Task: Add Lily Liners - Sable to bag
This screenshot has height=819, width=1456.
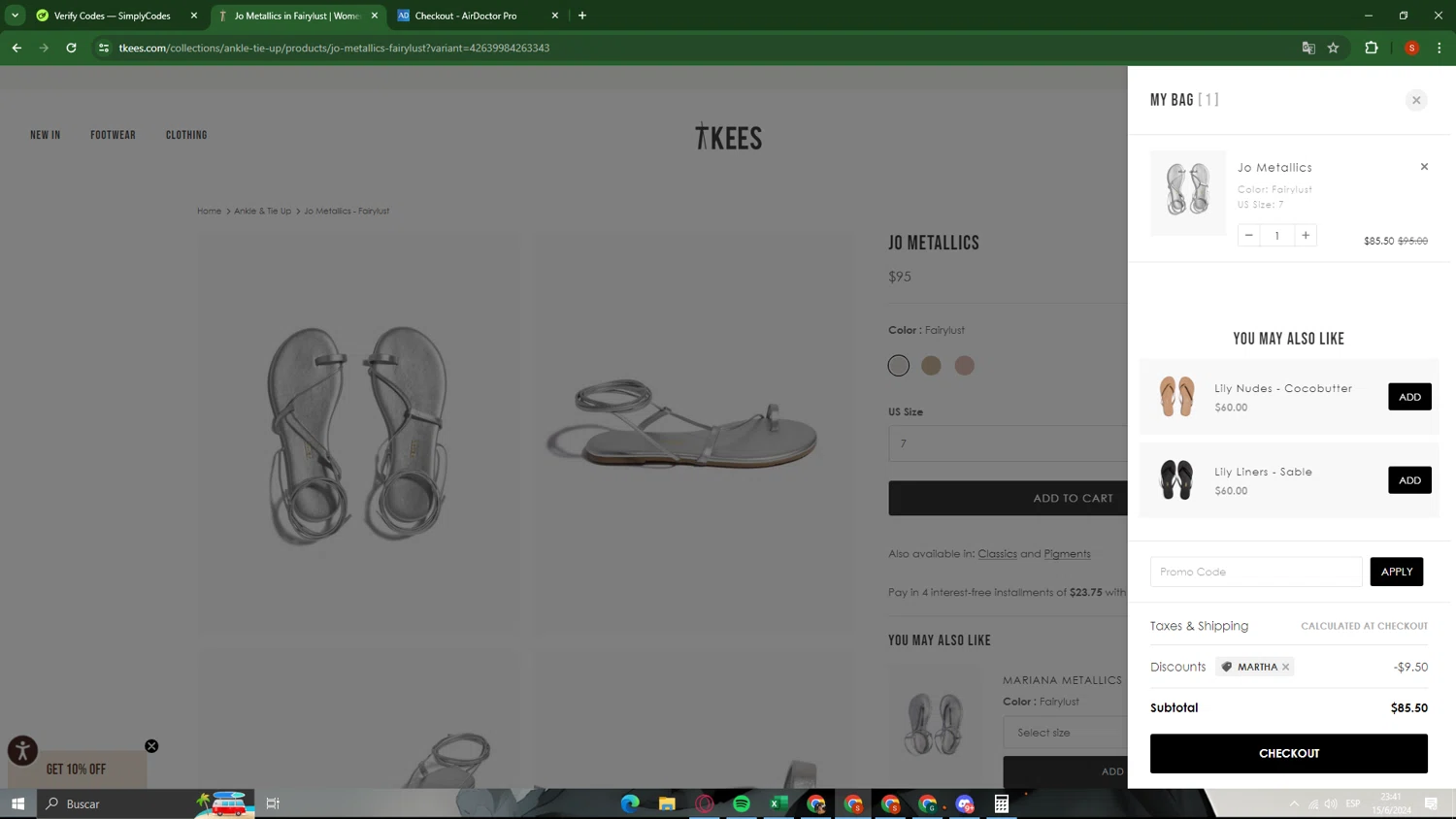Action: [x=1409, y=479]
